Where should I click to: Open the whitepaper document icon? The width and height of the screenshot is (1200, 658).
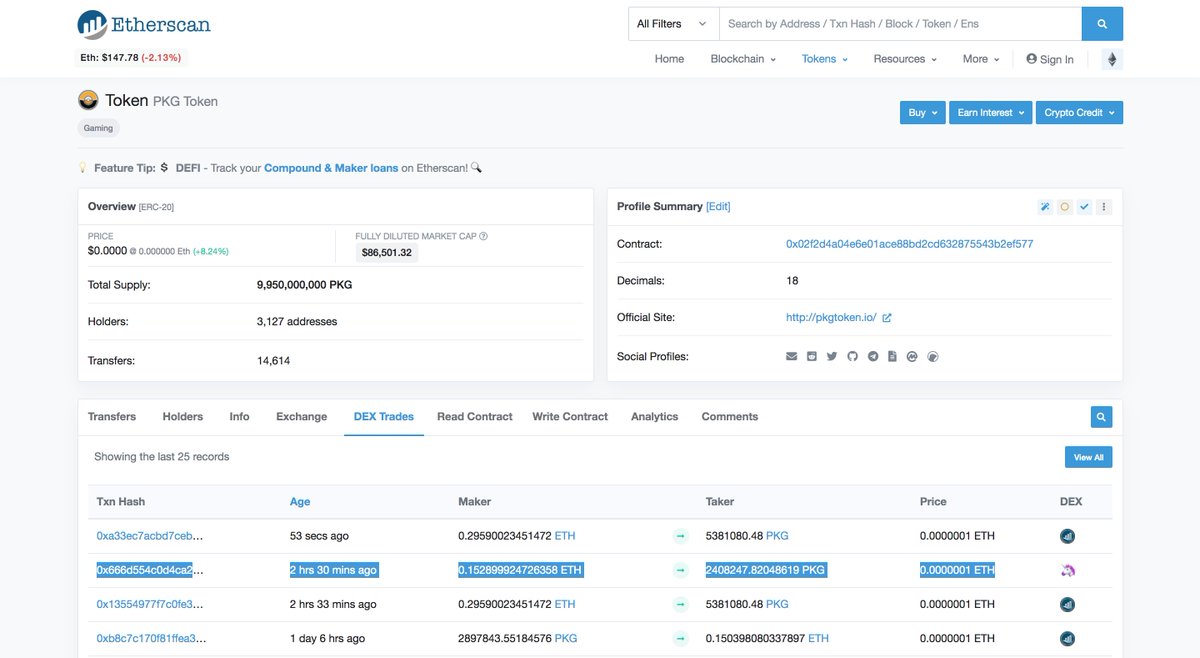pos(892,356)
